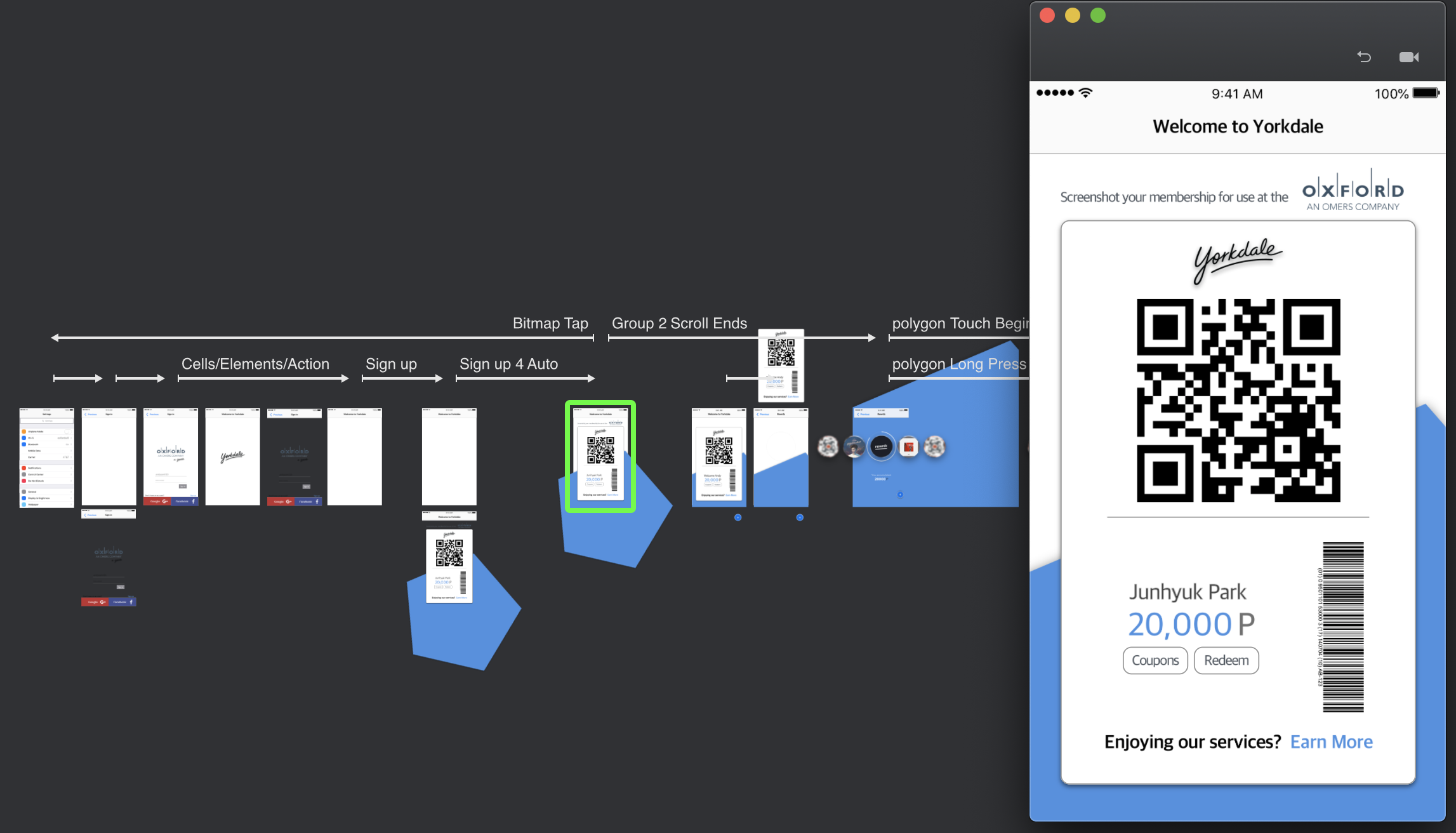Click the Oxford An Omers Company logo

pos(1353,190)
